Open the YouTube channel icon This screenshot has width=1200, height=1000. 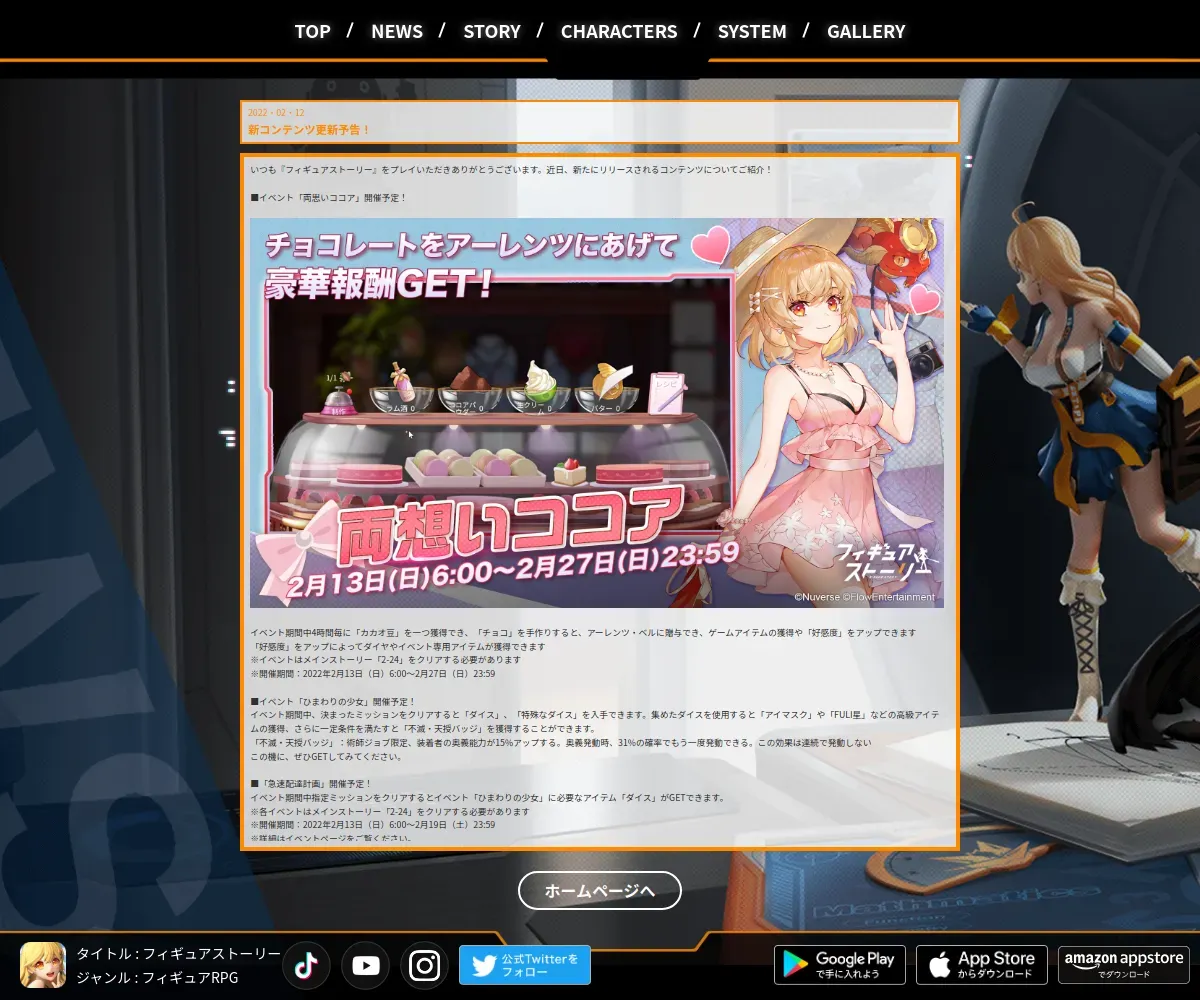coord(365,965)
